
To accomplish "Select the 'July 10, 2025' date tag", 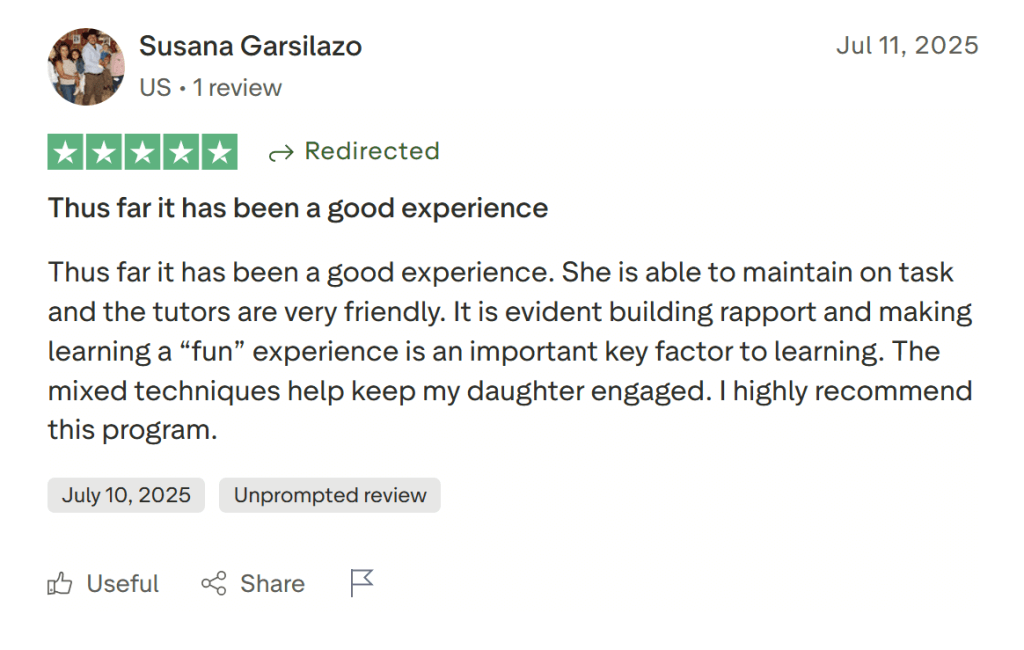I will (x=126, y=495).
